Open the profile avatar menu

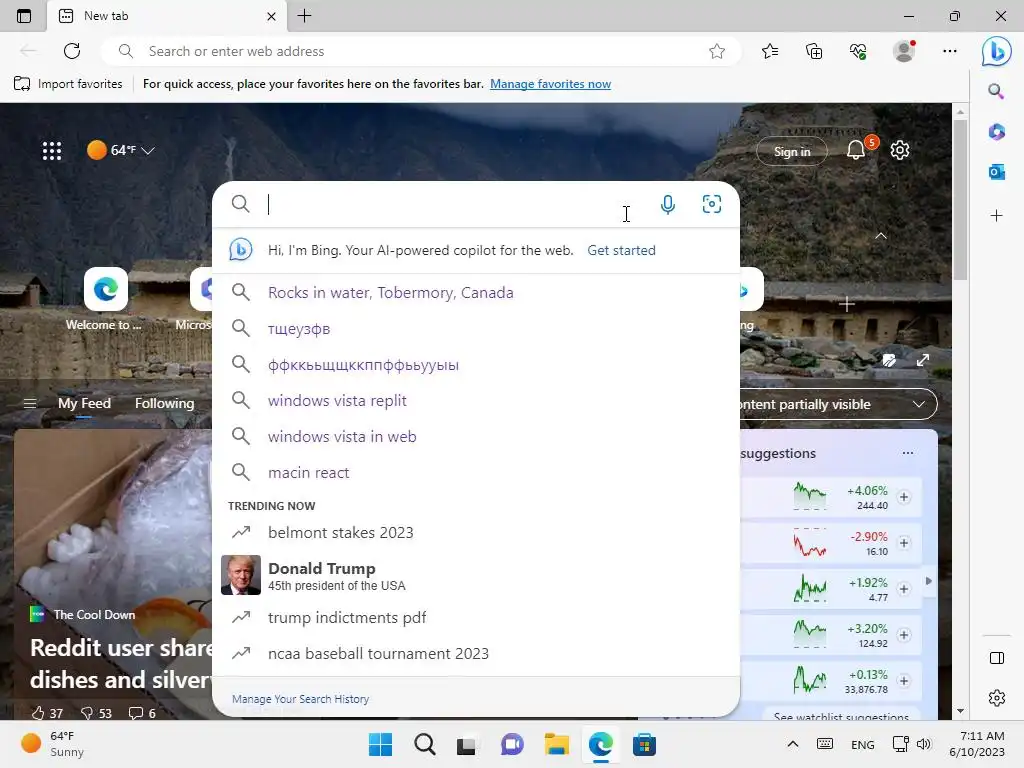click(904, 51)
